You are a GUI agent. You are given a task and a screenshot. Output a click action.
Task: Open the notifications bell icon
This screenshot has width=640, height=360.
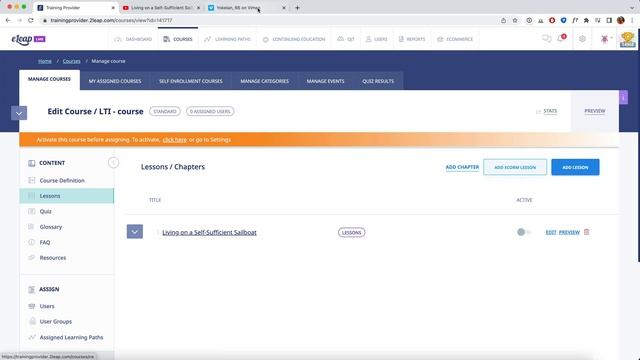(561, 39)
